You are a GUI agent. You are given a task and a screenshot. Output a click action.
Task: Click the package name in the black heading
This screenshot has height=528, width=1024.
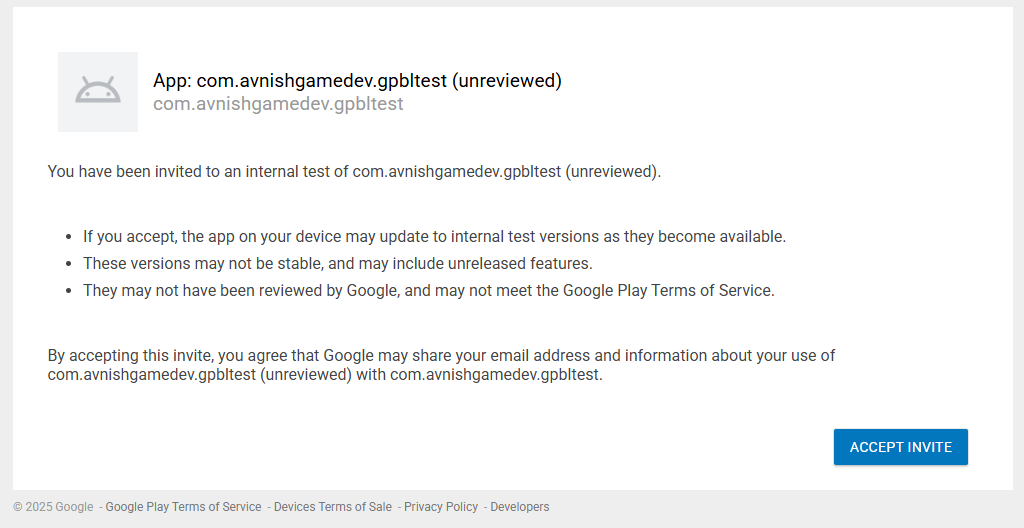click(321, 81)
